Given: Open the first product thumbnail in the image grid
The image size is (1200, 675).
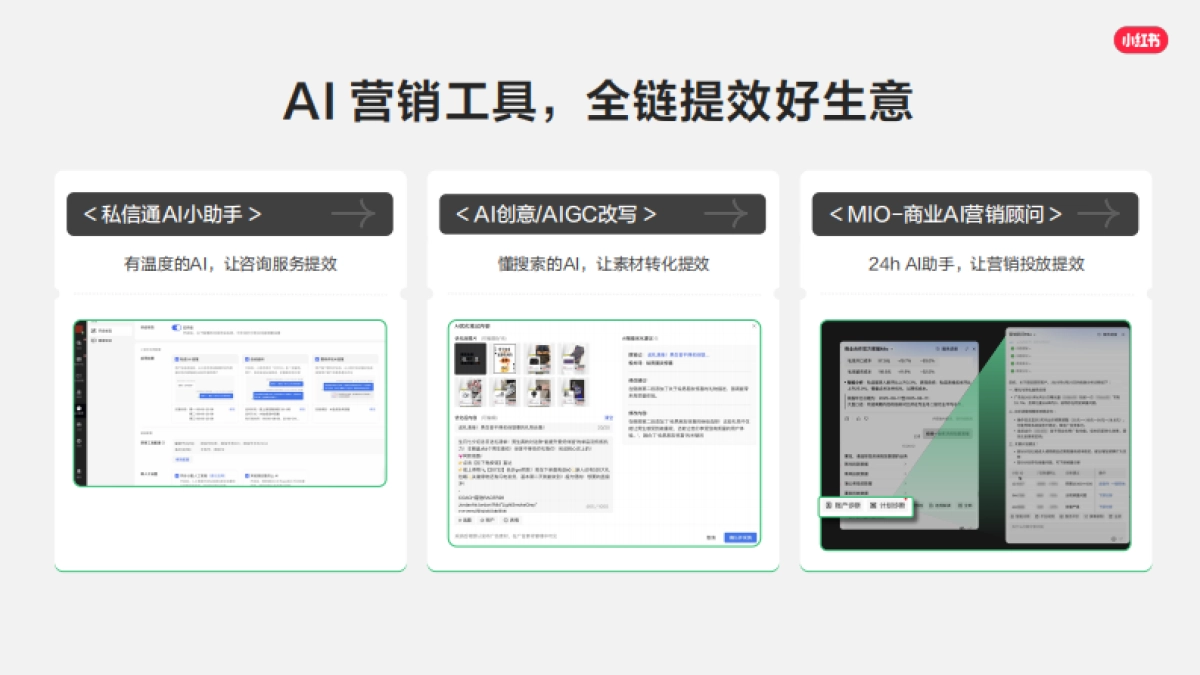Looking at the screenshot, I should pyautogui.click(x=471, y=358).
